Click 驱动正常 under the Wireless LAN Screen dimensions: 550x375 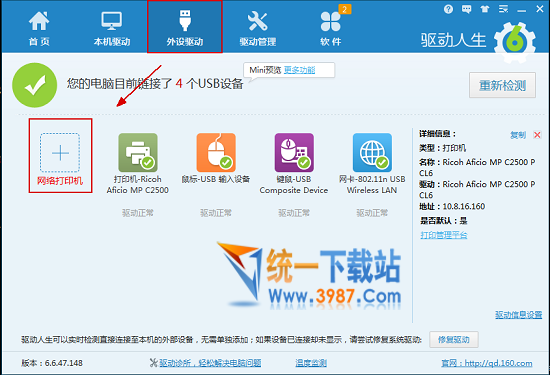(372, 213)
